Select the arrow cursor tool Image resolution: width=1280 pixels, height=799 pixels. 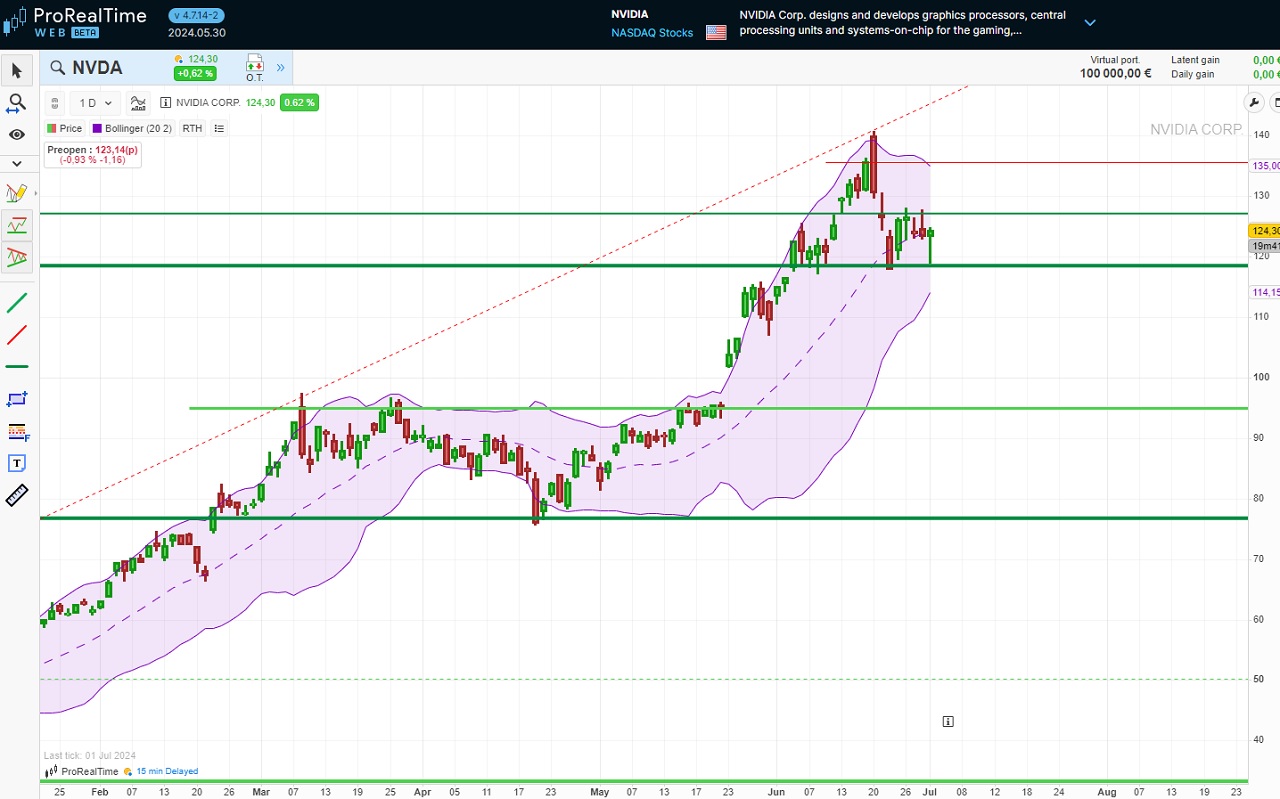pyautogui.click(x=17, y=70)
